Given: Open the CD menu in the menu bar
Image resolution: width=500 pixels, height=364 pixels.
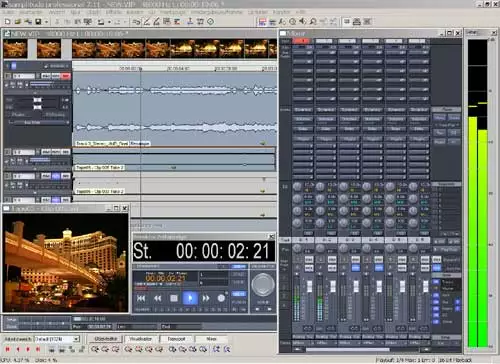Looking at the screenshot, I should (x=151, y=12).
